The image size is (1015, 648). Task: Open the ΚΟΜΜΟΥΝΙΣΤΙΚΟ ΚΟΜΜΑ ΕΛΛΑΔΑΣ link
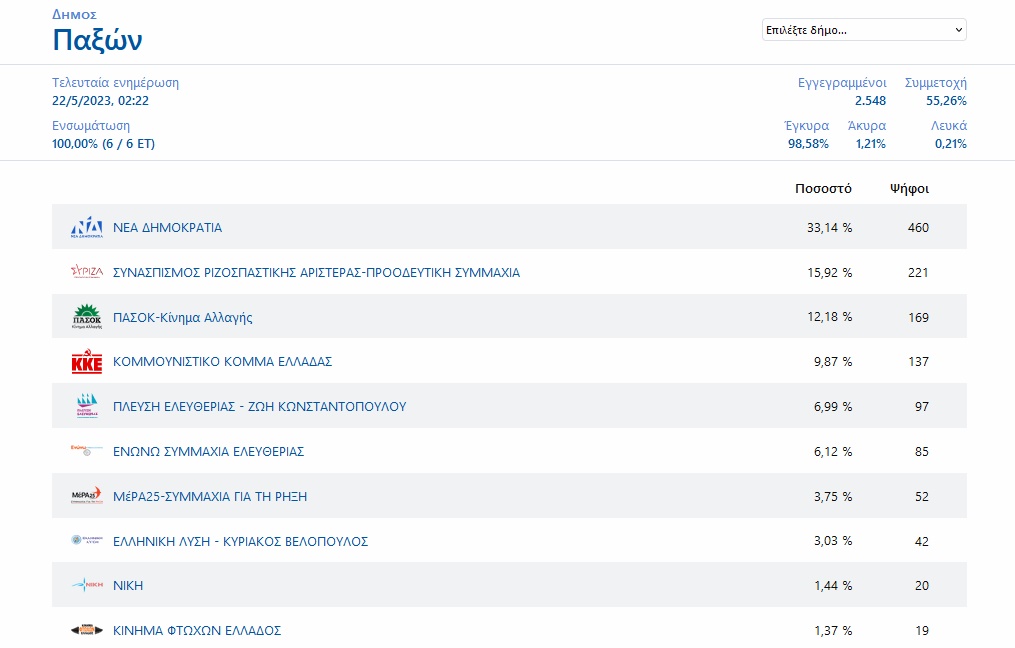point(222,362)
